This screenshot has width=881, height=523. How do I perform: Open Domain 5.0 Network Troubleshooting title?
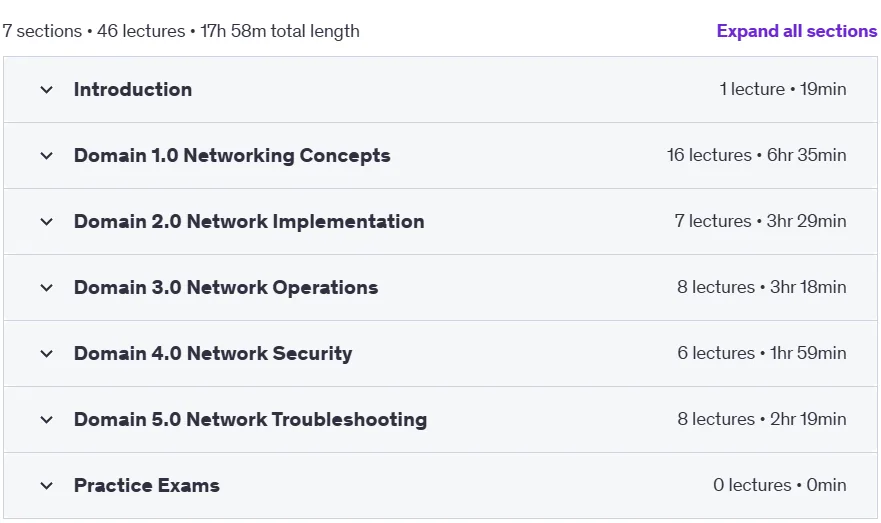(x=250, y=420)
